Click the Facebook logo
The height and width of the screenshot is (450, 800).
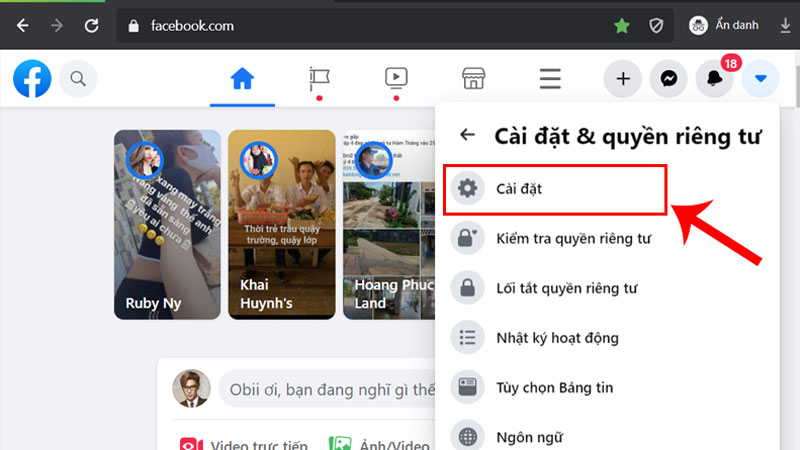(32, 79)
